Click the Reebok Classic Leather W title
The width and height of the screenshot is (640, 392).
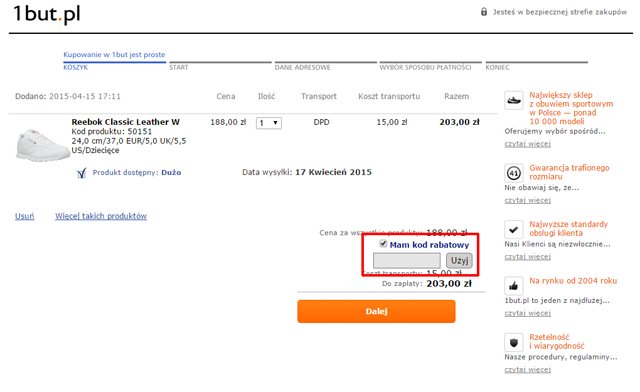tap(125, 122)
